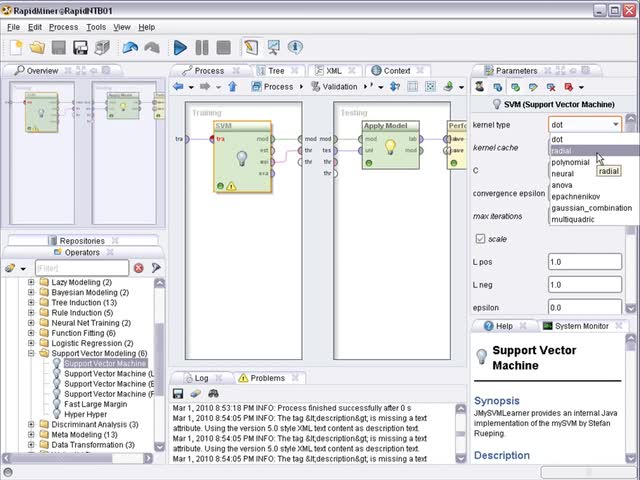Pause the running process
The width and height of the screenshot is (640, 480).
point(202,48)
